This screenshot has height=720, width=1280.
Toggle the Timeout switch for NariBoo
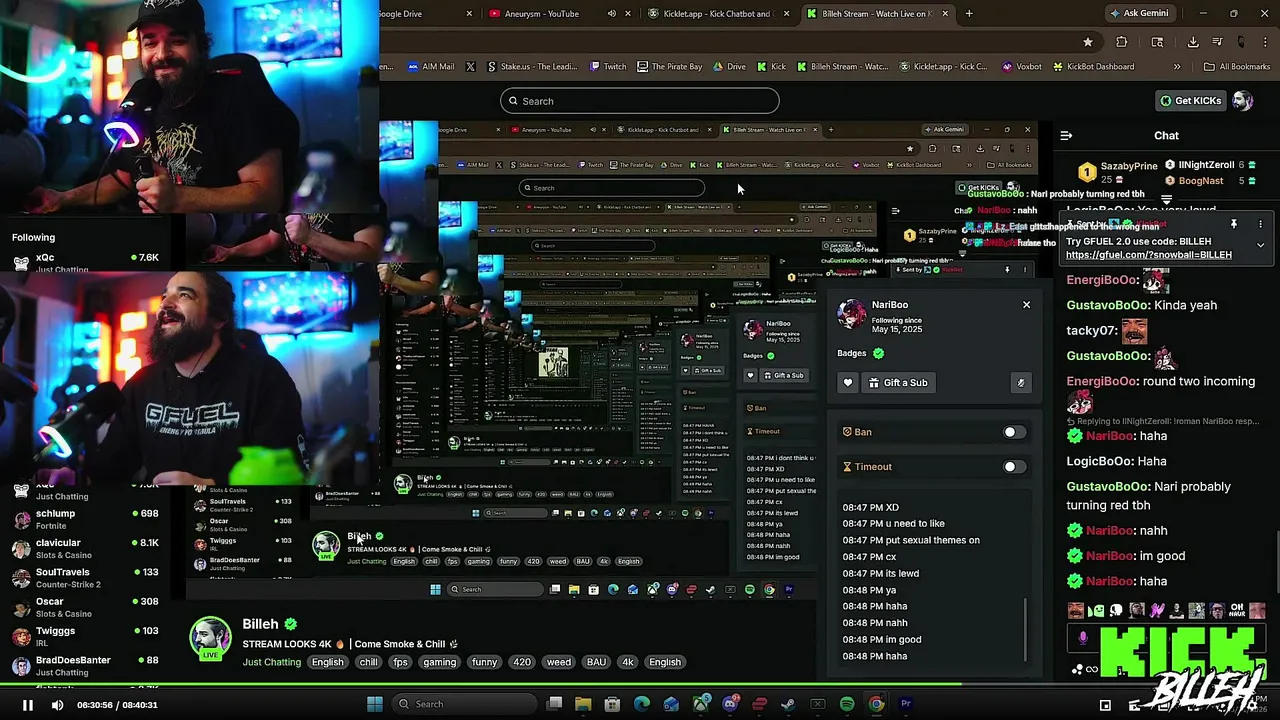(x=1014, y=467)
